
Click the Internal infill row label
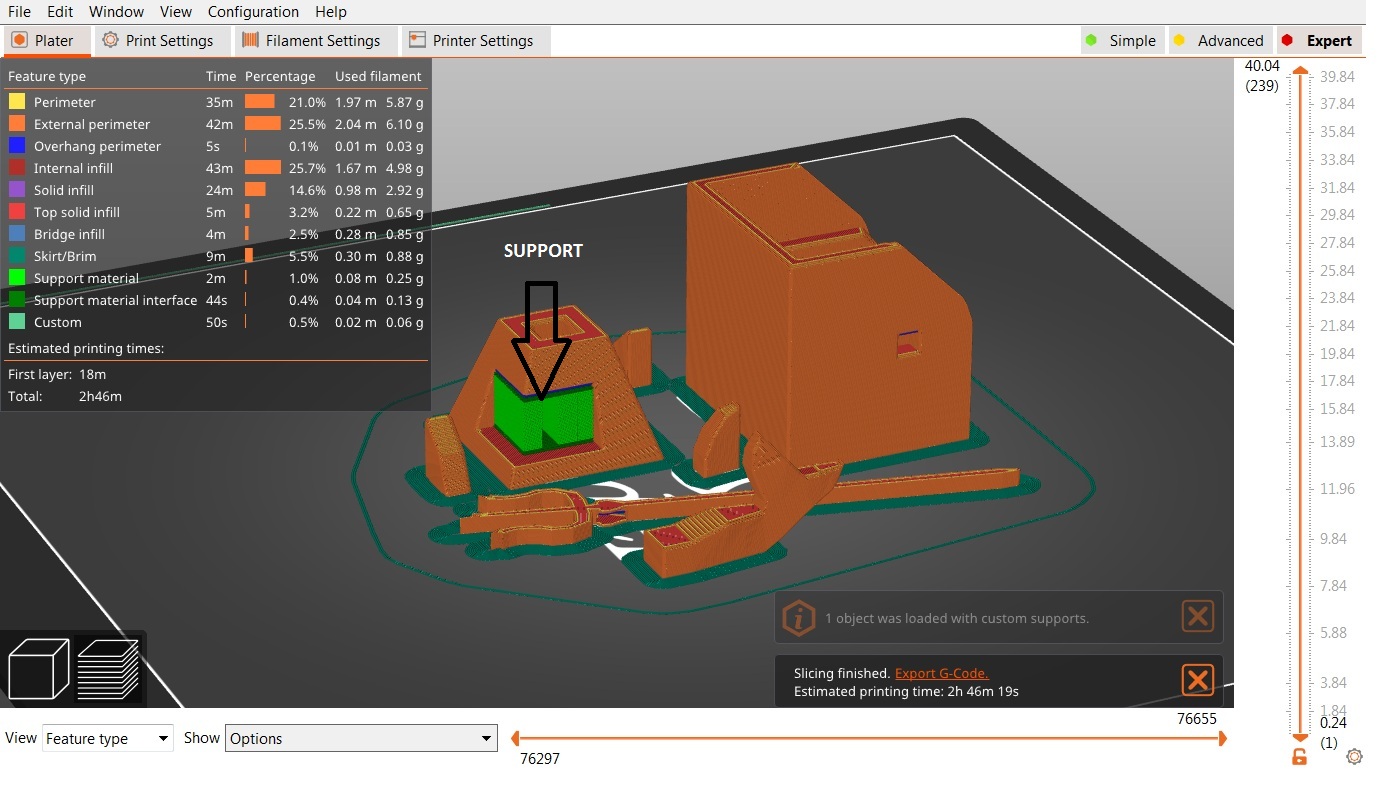(73, 168)
